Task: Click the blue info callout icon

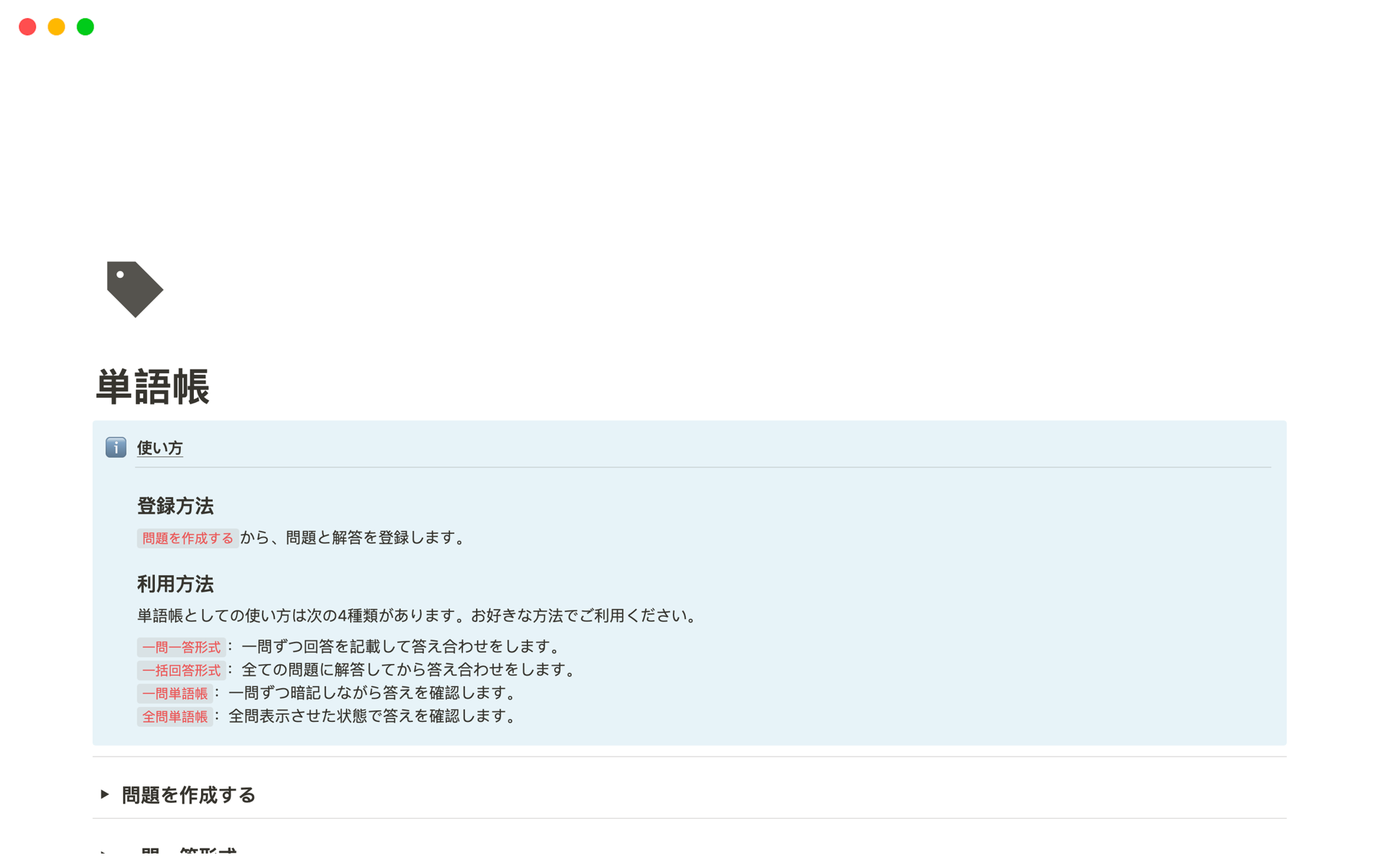Action: click(116, 447)
